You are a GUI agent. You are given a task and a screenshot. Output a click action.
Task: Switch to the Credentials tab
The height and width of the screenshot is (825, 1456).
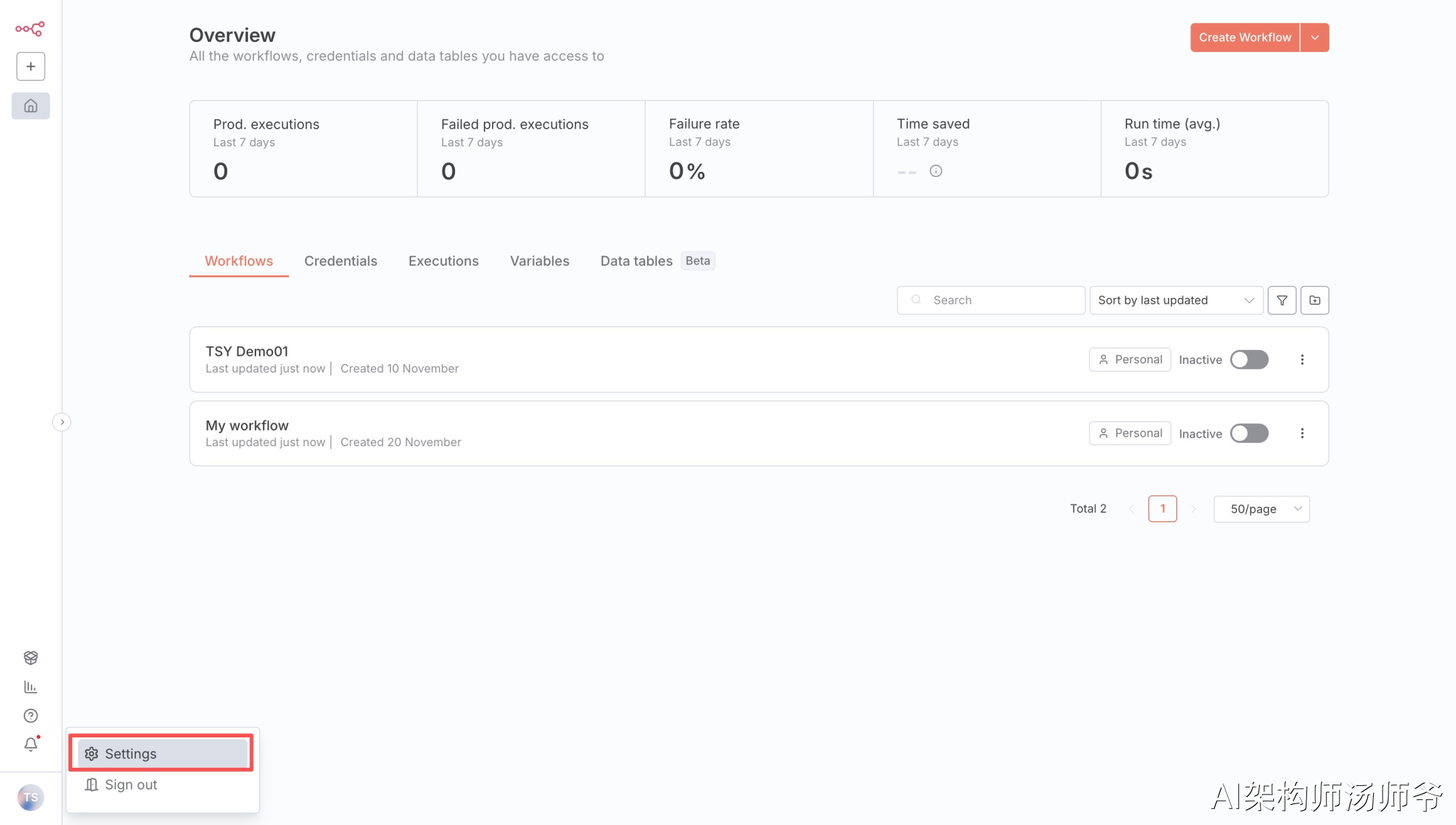340,261
